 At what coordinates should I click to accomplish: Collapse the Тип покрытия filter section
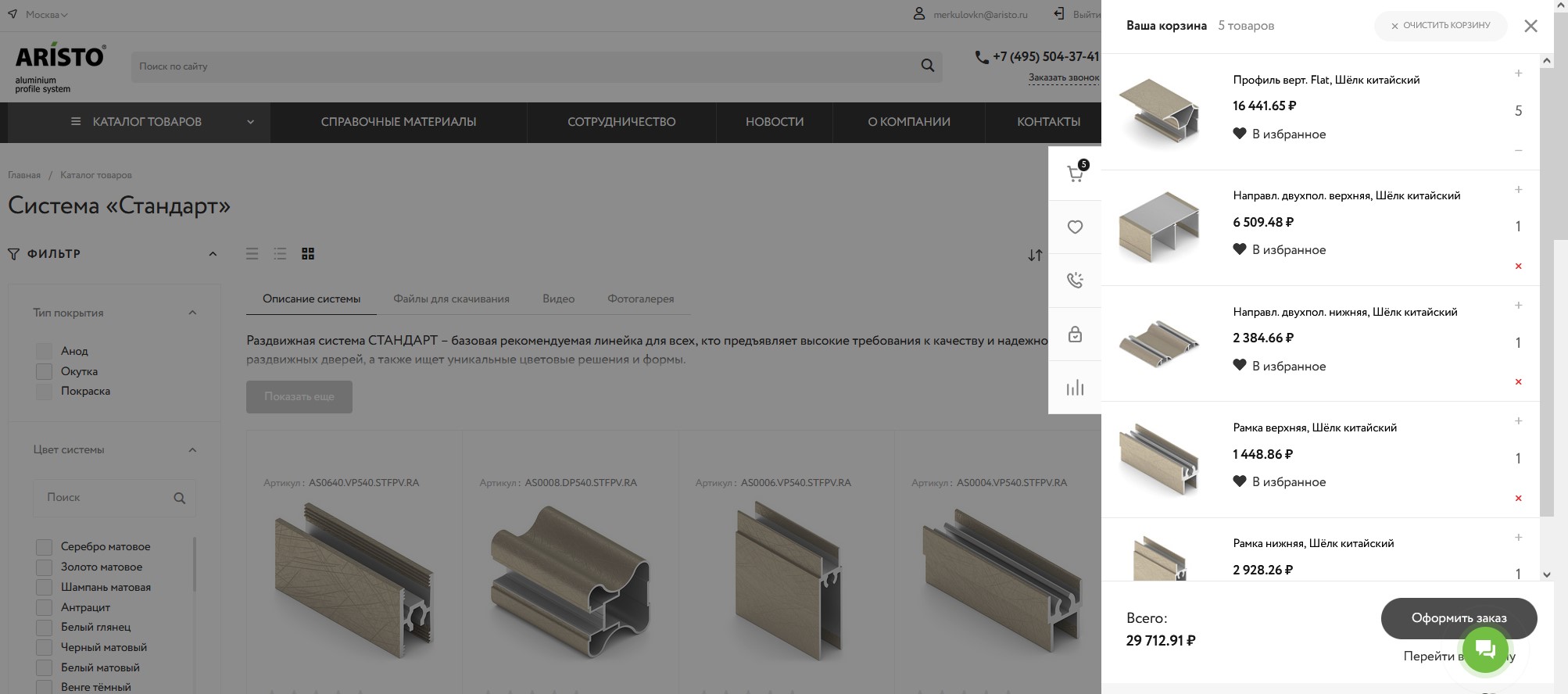(x=192, y=313)
